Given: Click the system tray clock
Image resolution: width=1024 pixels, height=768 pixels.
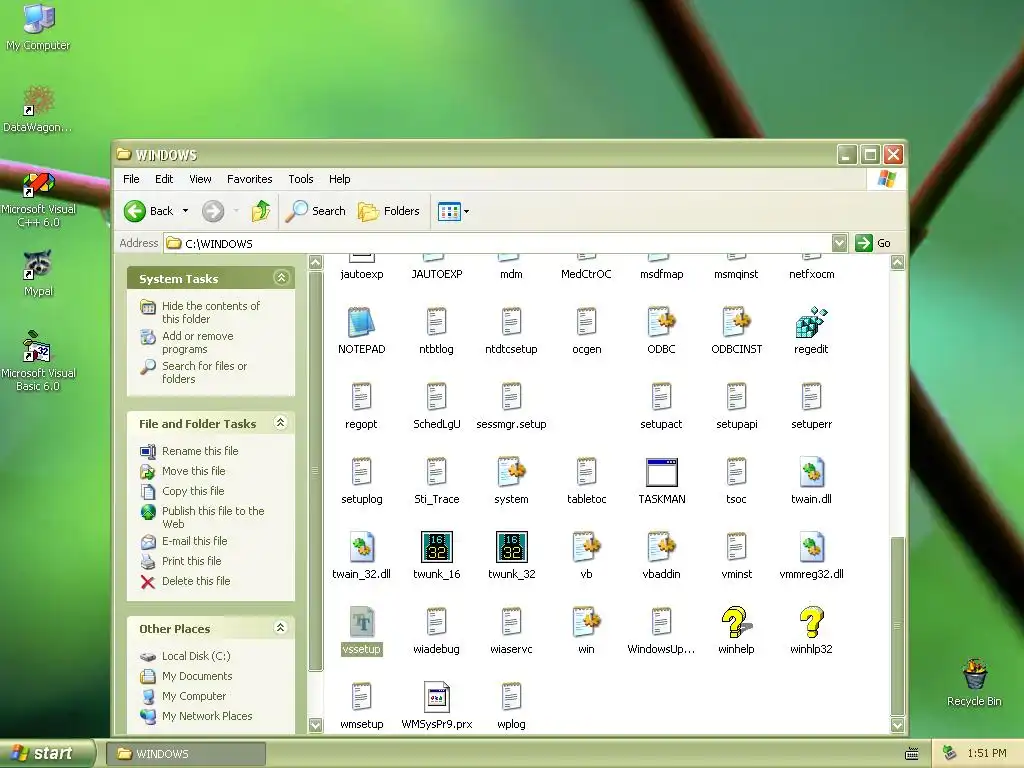Looking at the screenshot, I should coord(987,753).
